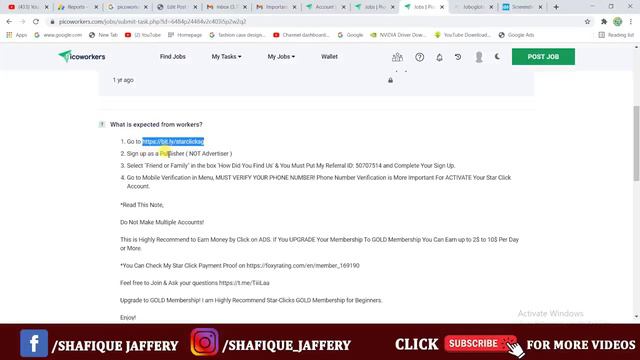Click the page vertical scrollbar thumb

click(x=636, y=143)
